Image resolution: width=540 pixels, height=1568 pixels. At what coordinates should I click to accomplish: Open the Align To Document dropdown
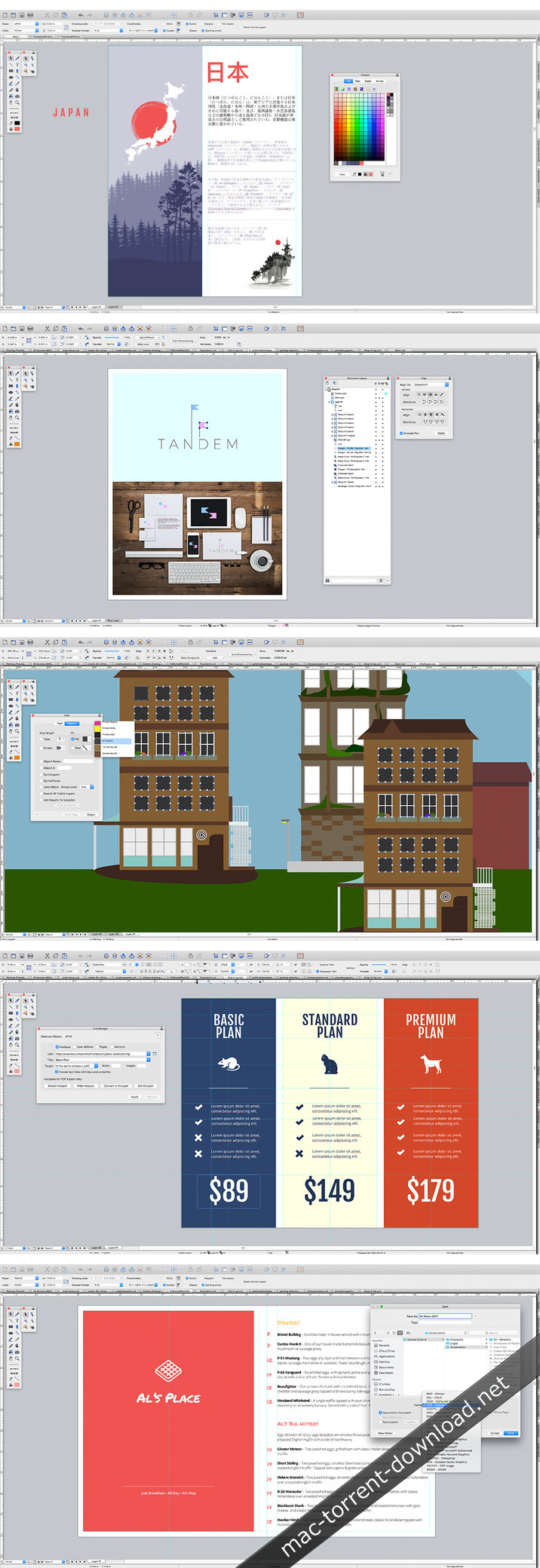pos(431,384)
